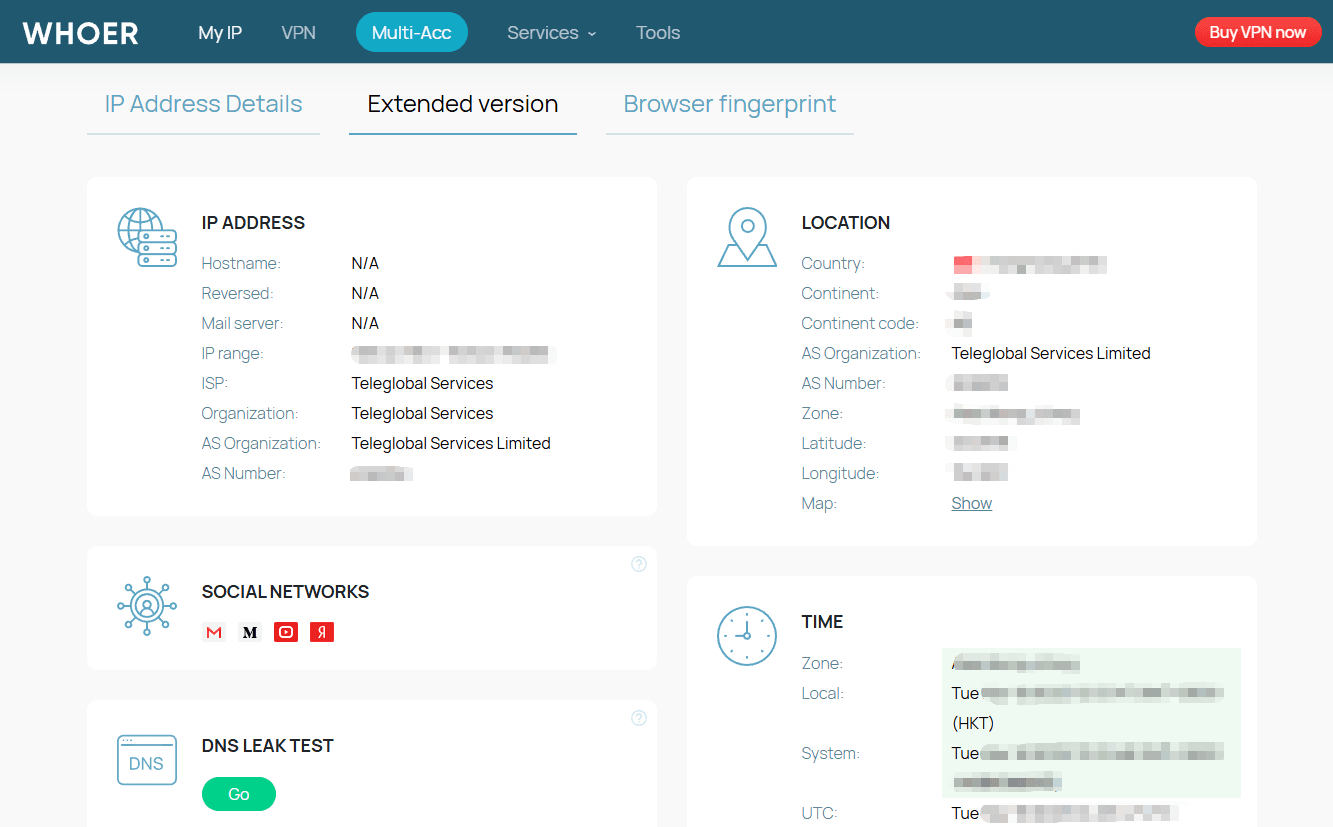Expand the Services dropdown menu
Viewport: 1333px width, 827px height.
point(551,33)
